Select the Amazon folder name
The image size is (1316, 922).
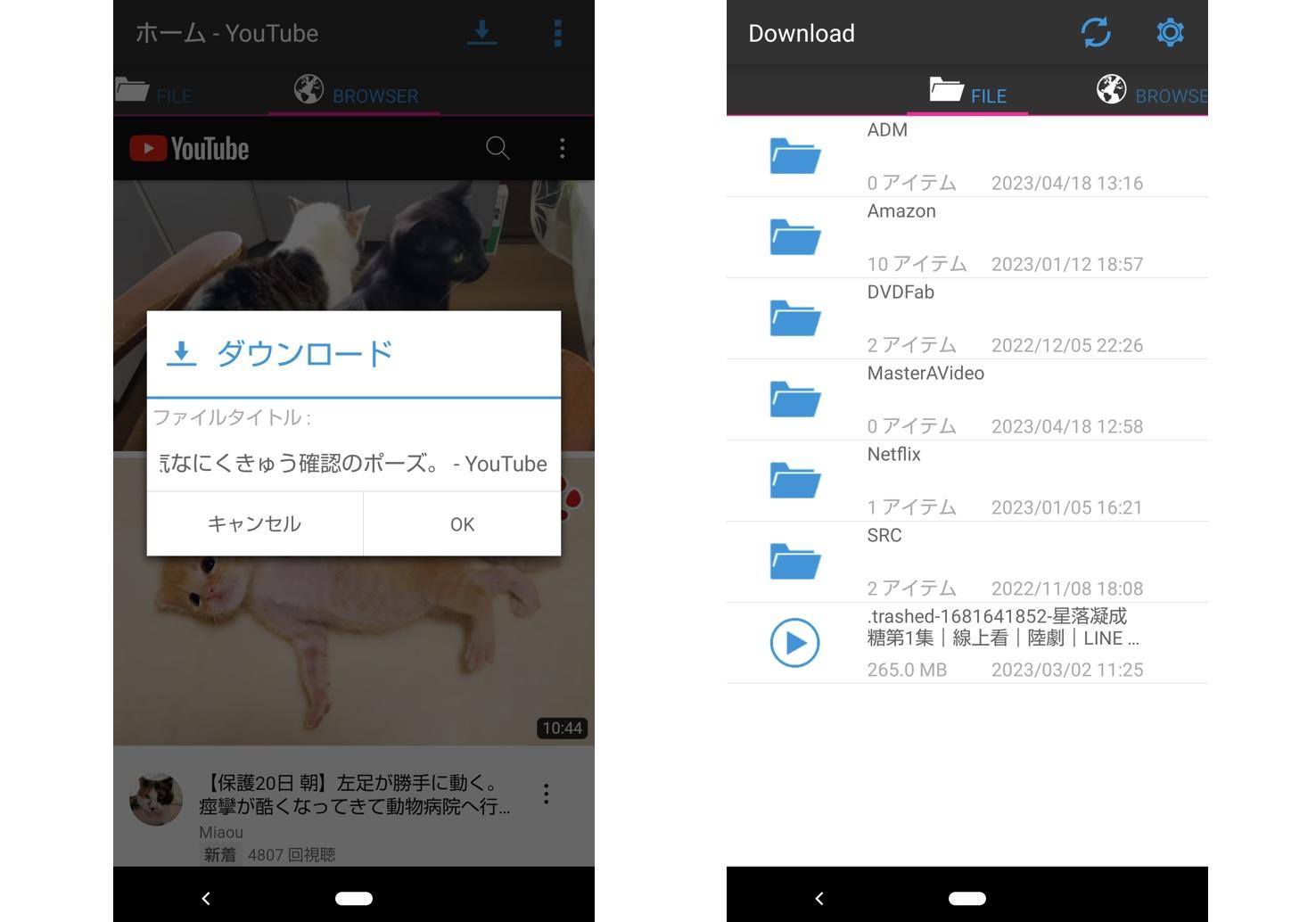[901, 211]
